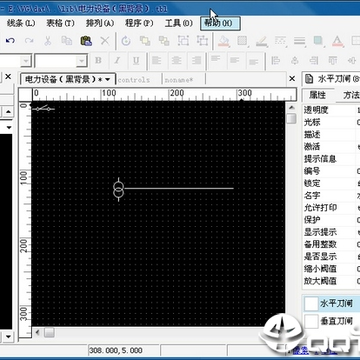Click the canvas vertical scrollbar thumb
This screenshot has width=360, height=360.
coord(291,119)
